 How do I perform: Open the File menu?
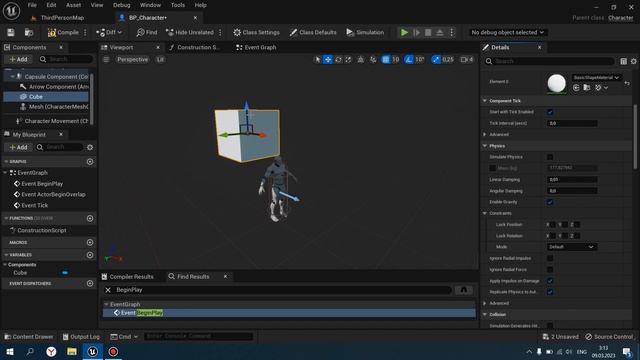[x=32, y=5]
